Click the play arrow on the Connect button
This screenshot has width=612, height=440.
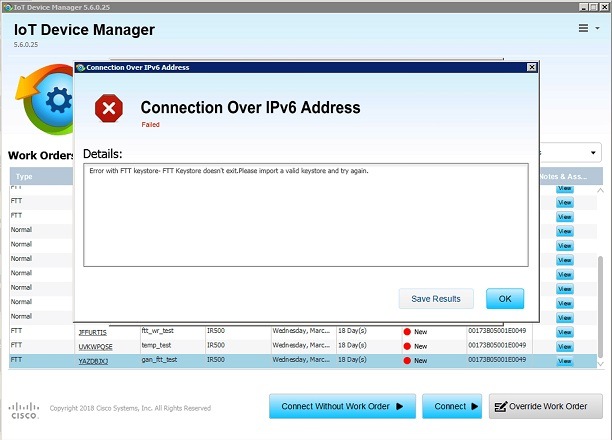coord(474,406)
